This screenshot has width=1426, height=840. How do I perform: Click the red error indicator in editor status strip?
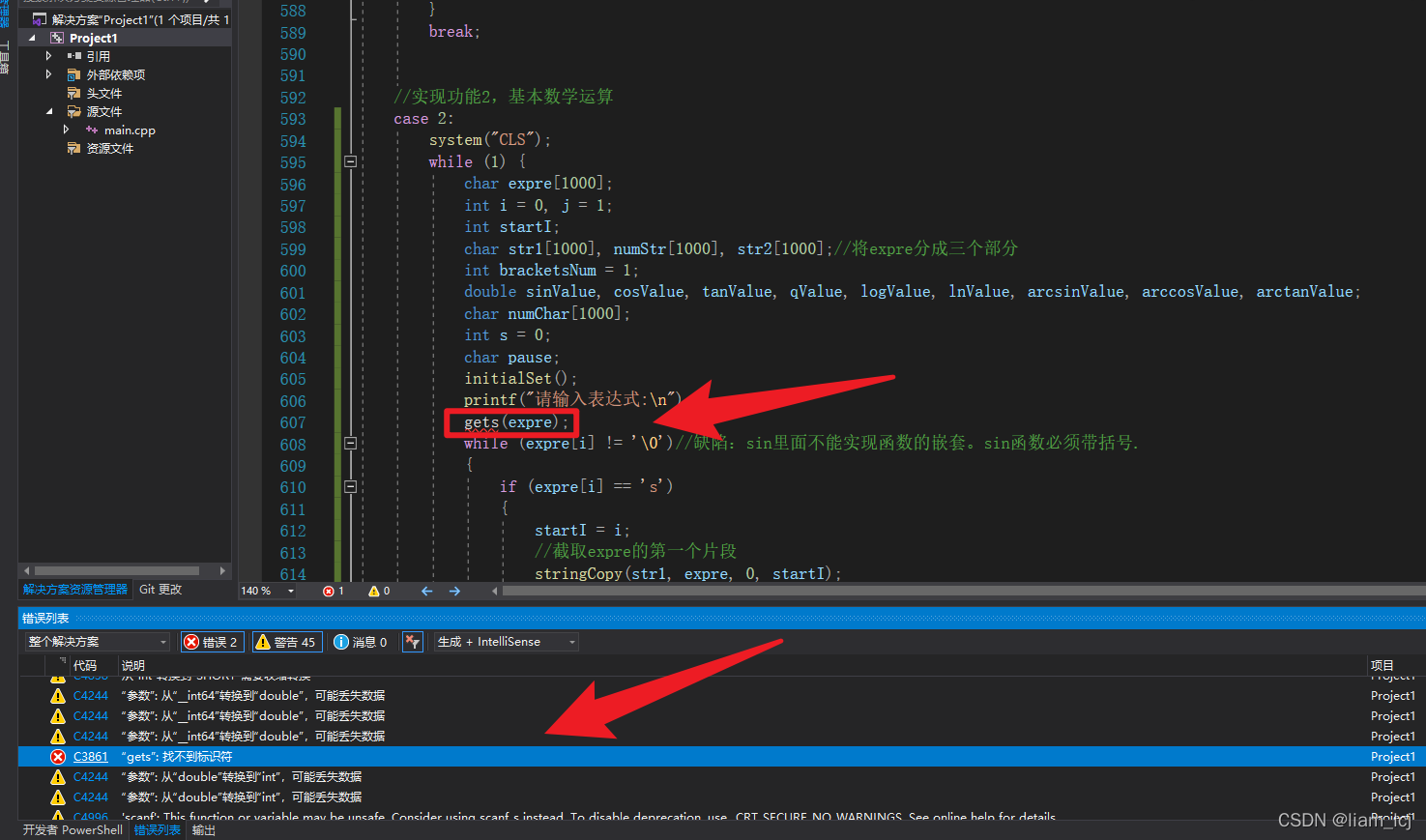(x=333, y=591)
